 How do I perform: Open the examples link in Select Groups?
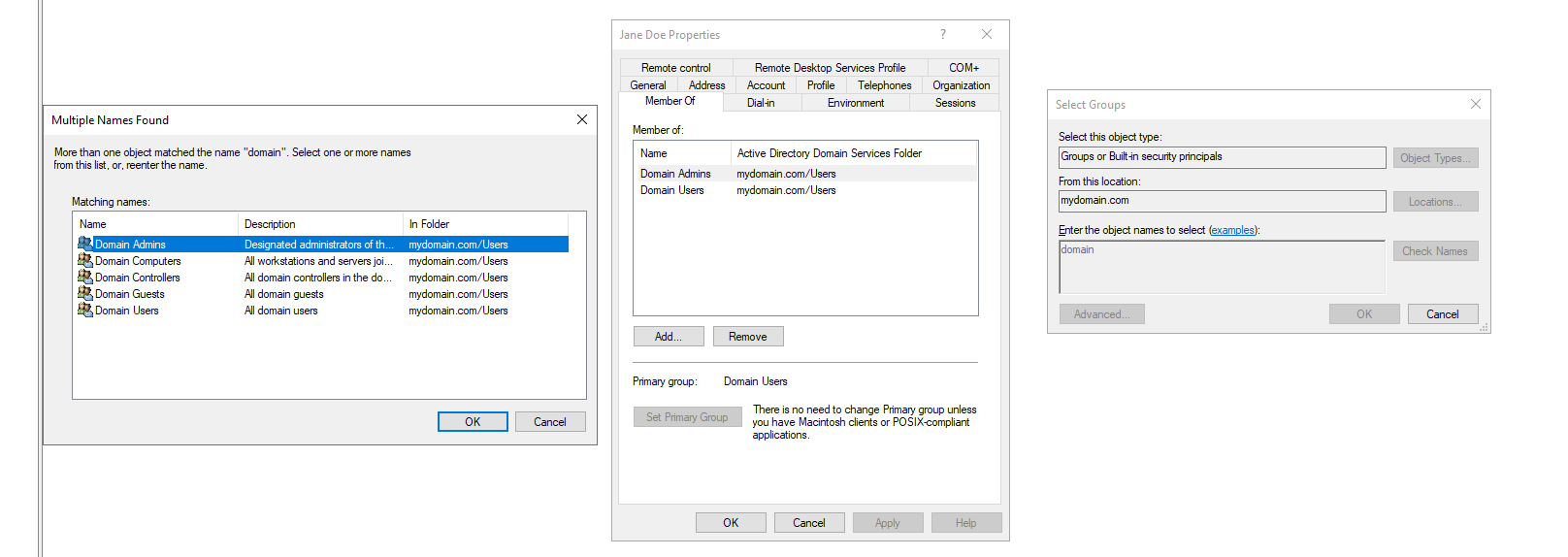1232,230
